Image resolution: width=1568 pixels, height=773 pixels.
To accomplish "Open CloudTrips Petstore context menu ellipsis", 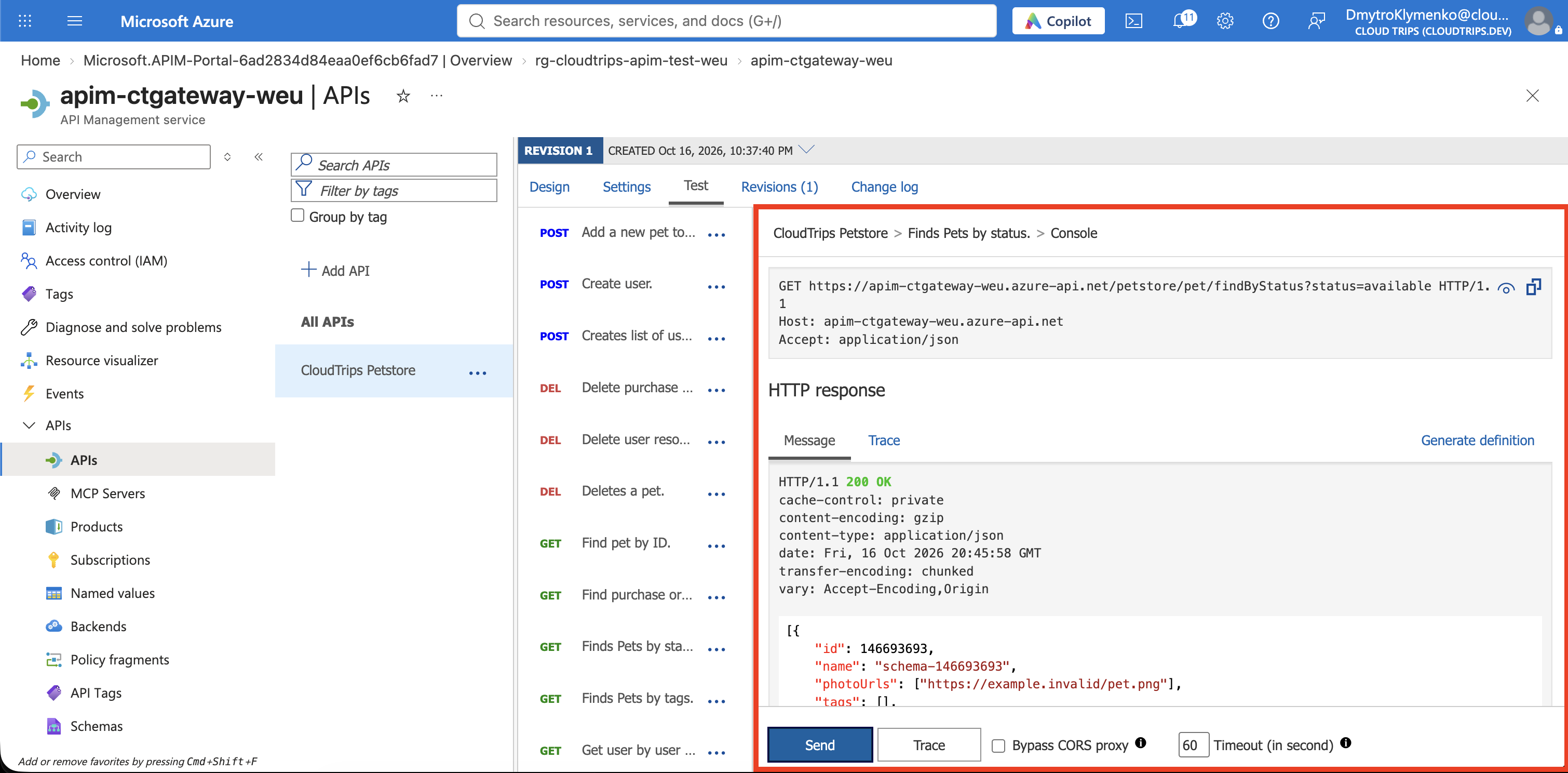I will (x=478, y=373).
